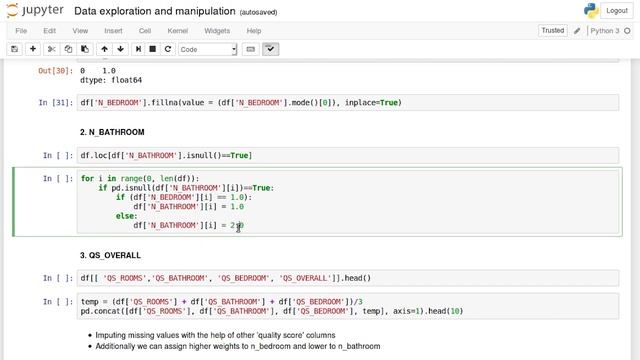Click the Python logo icon

click(591, 11)
